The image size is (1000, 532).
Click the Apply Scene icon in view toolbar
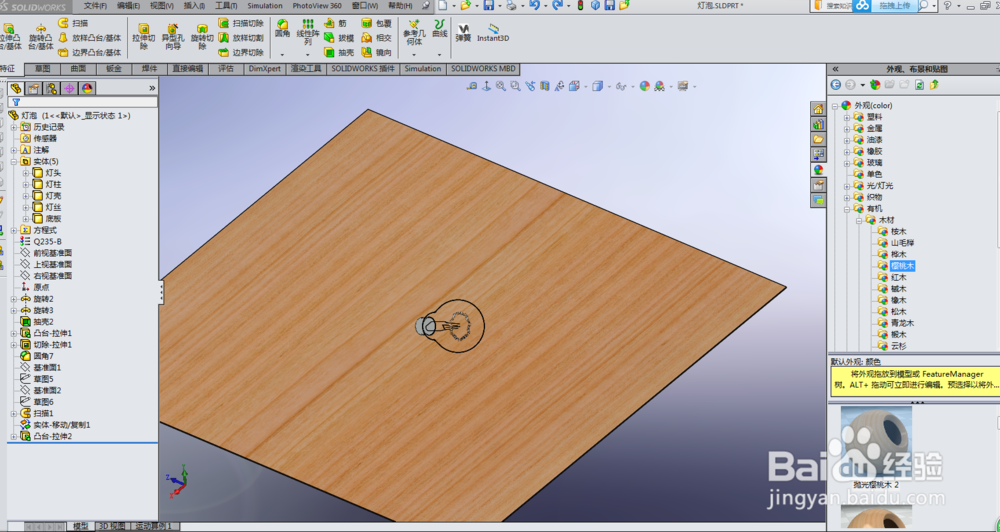(x=659, y=86)
